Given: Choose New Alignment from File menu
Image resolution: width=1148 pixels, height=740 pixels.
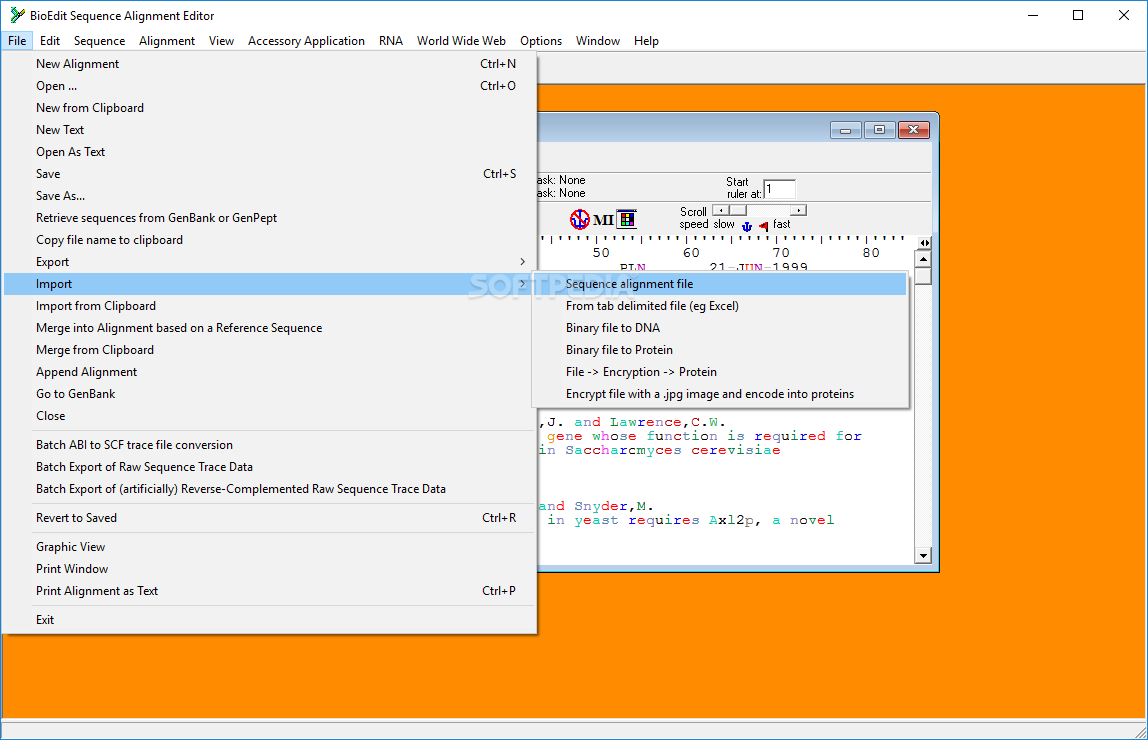Looking at the screenshot, I should click(270, 64).
